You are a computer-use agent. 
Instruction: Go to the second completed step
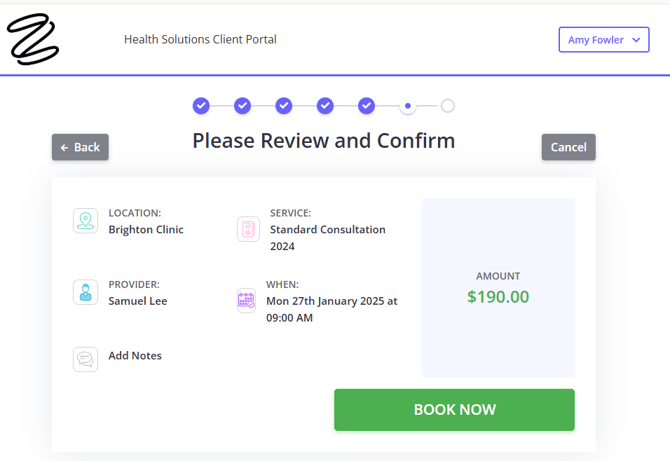pos(242,106)
